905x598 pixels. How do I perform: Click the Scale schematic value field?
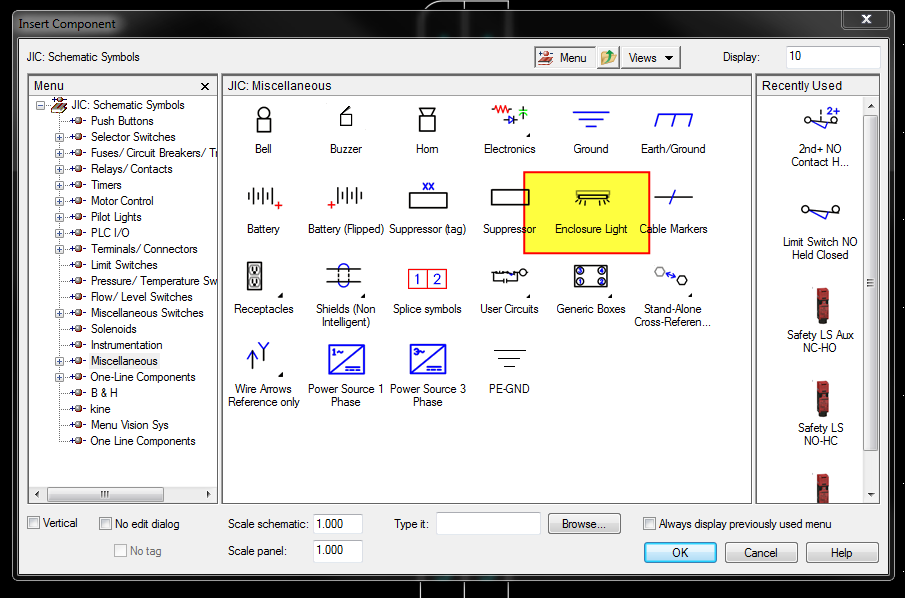click(338, 524)
